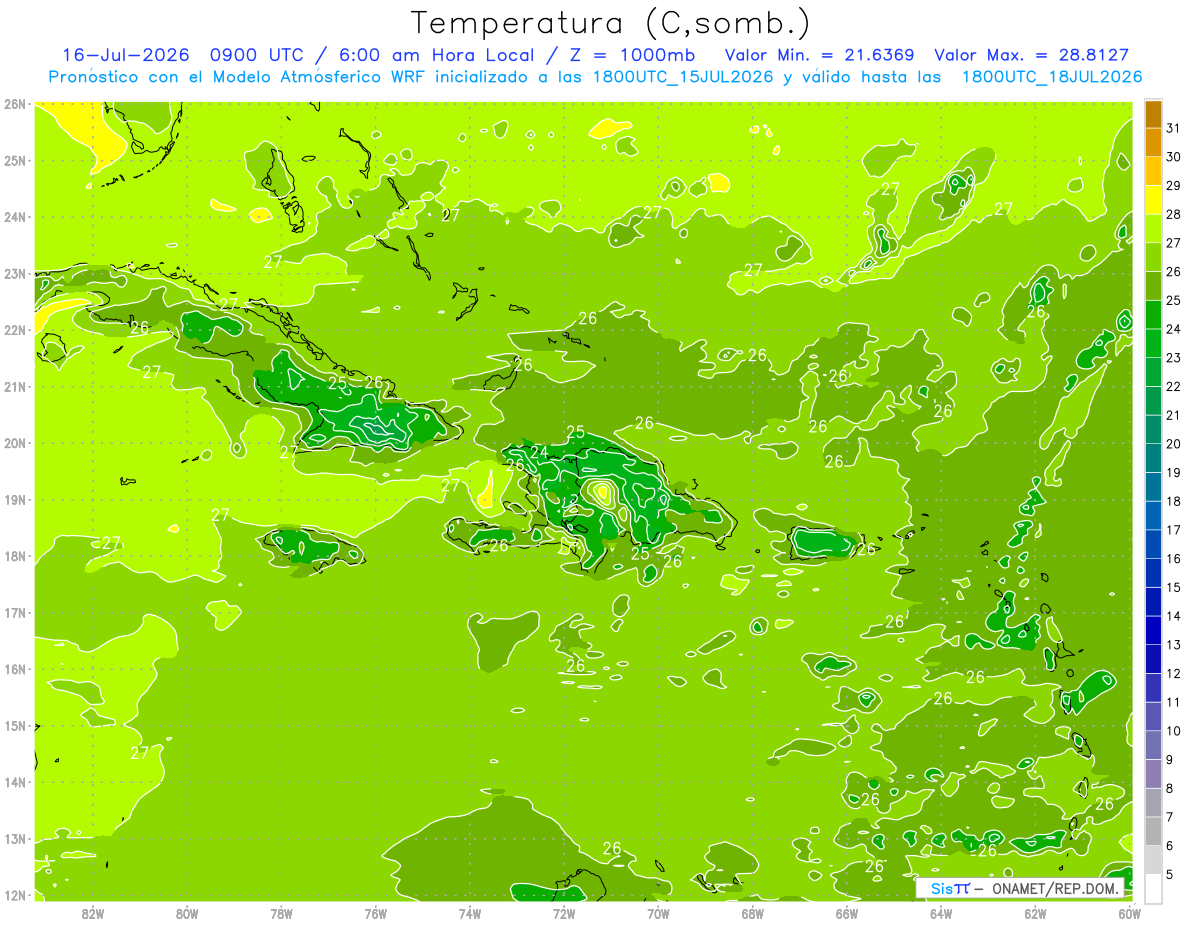This screenshot has width=1200, height=927.
Task: Click the legend value "21"
Action: pyautogui.click(x=1174, y=415)
